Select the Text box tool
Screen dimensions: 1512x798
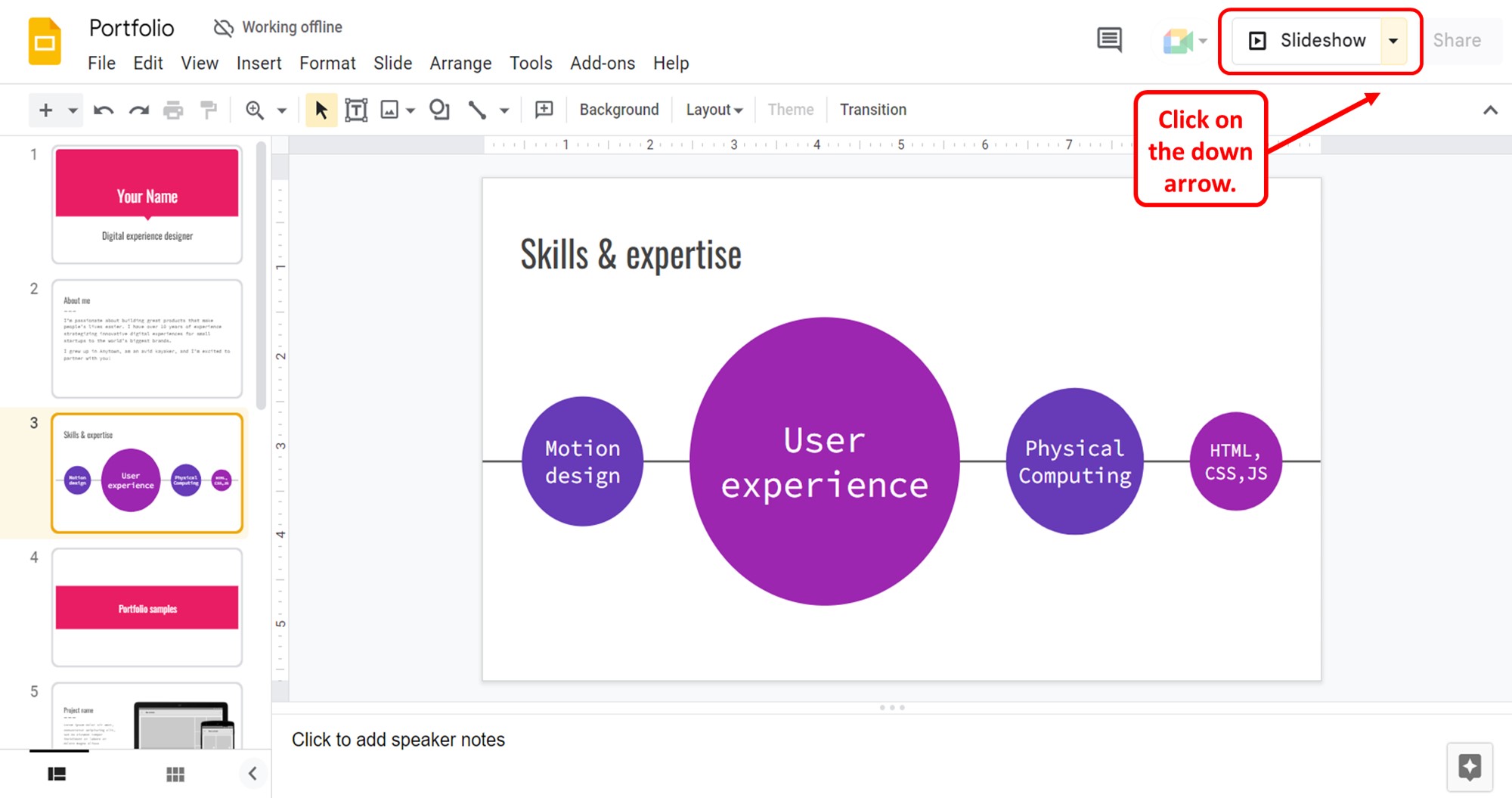click(355, 110)
